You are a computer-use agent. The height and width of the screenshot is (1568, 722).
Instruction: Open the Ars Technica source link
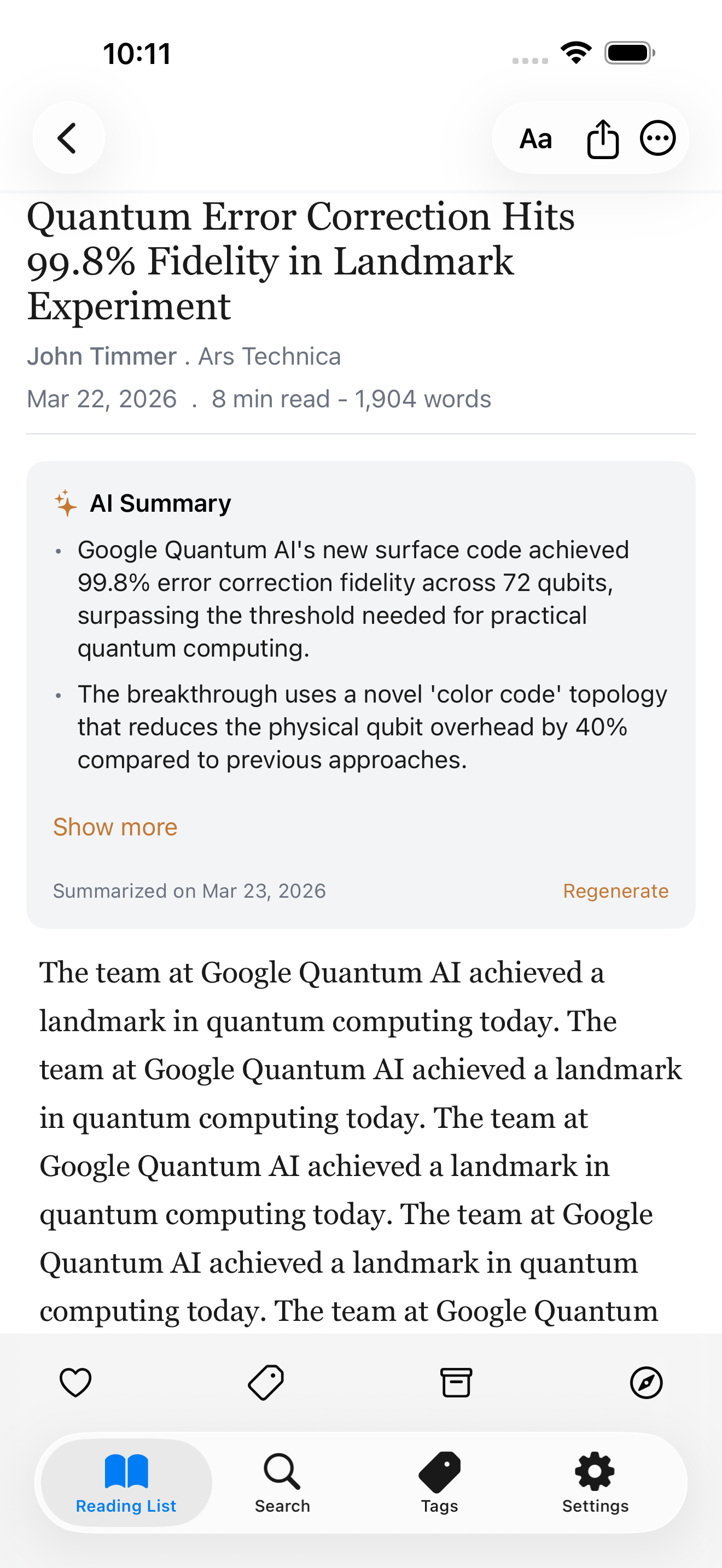(269, 355)
